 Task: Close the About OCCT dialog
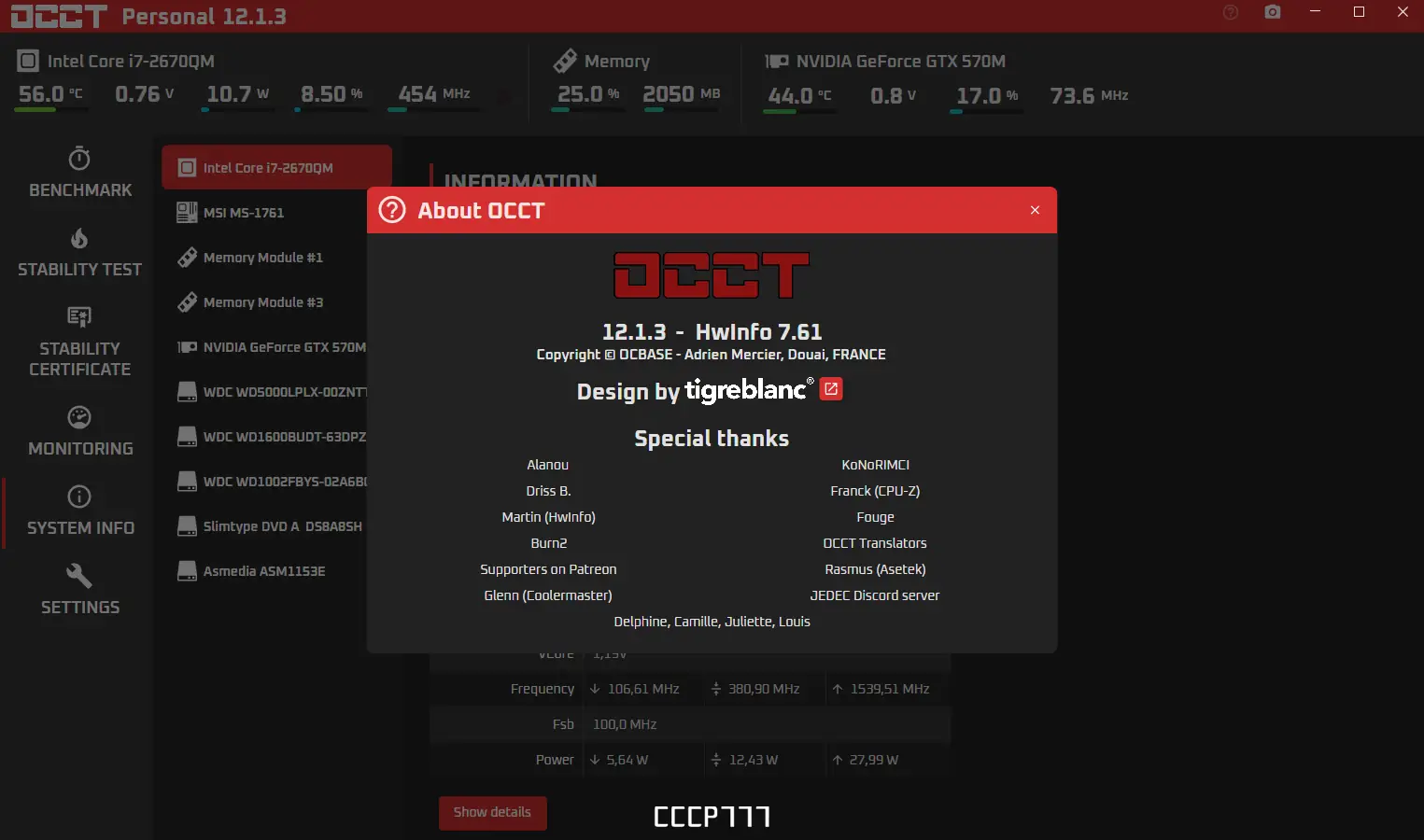pos(1035,210)
